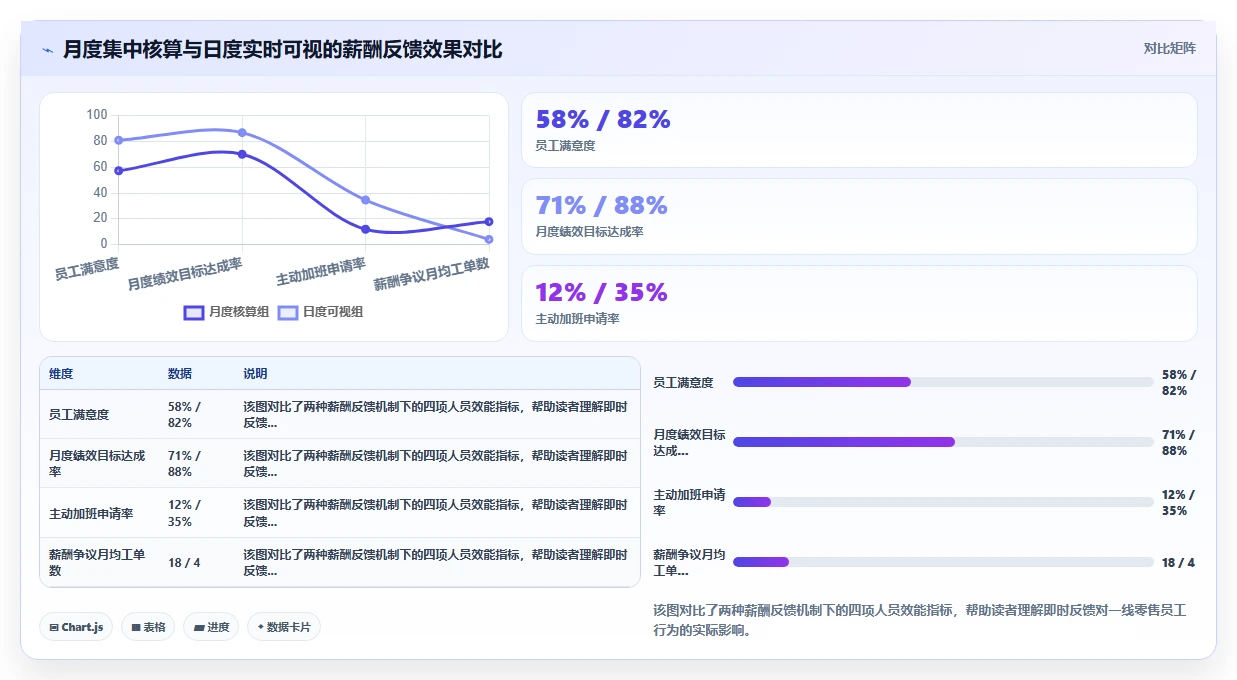Click the 月度绩效目标达成 progress bar
The height and width of the screenshot is (680, 1237).
click(x=943, y=442)
